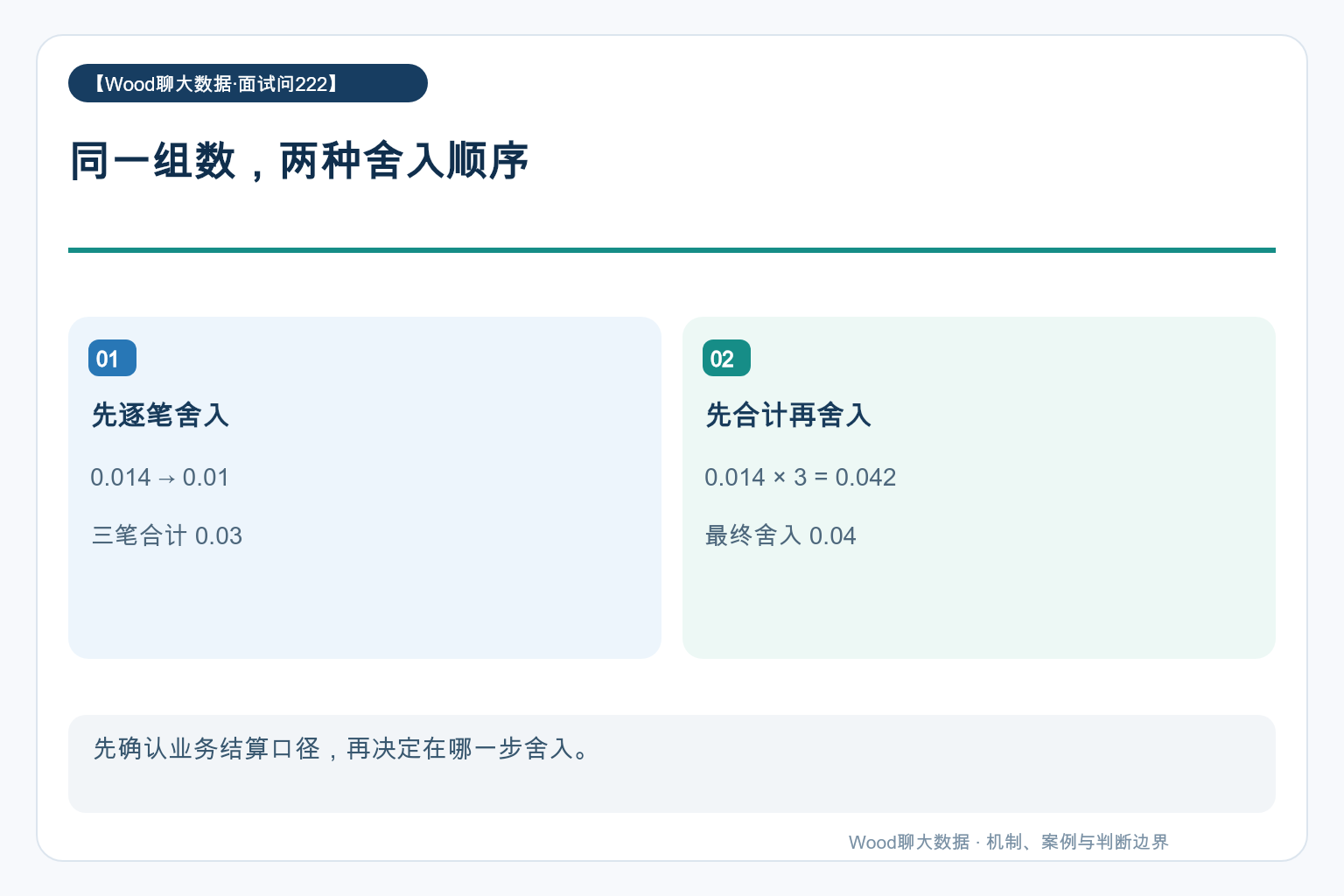This screenshot has height=896, width=1344.
Task: Select the note 先确认业务结算口径，再决定在哪一步舍入。
Action: point(342,749)
